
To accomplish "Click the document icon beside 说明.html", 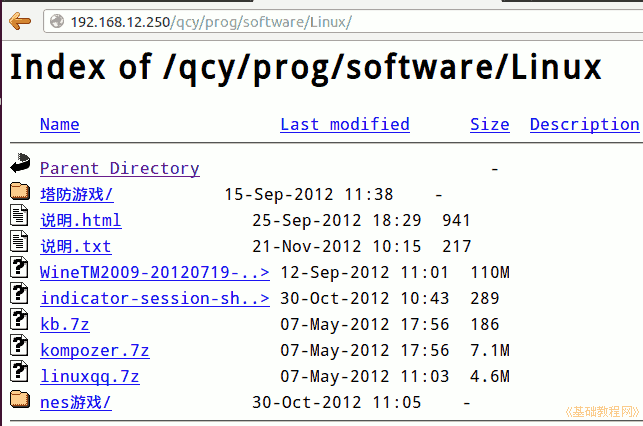I will click(x=19, y=215).
